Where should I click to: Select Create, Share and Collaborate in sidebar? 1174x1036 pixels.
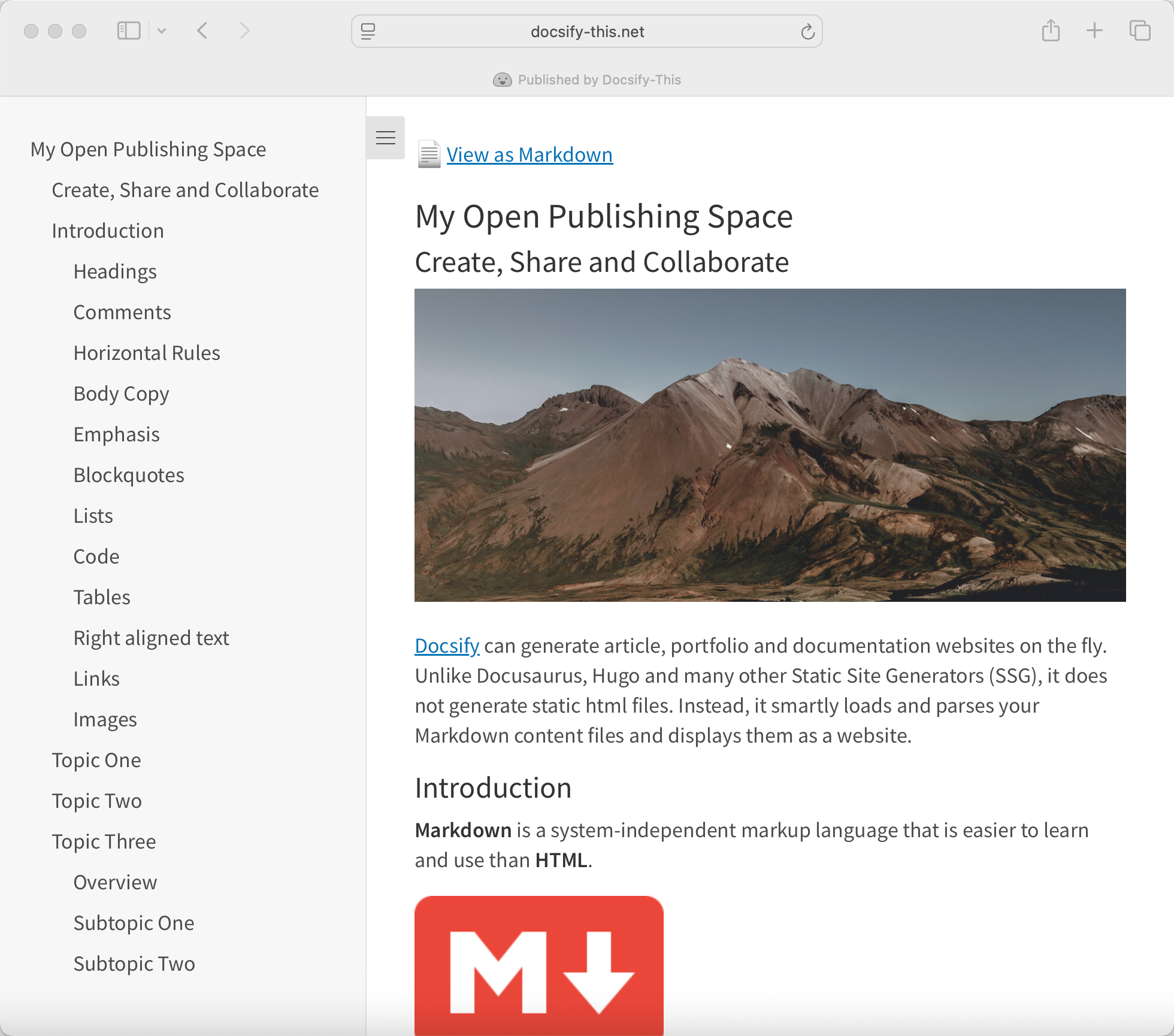pos(185,190)
